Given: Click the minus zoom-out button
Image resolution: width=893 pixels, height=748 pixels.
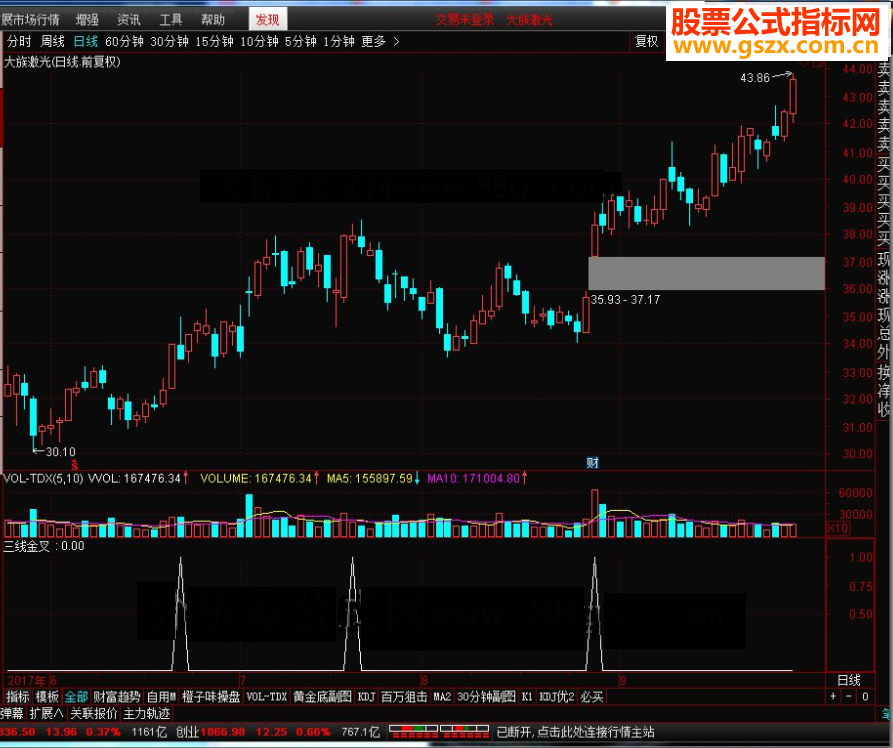Looking at the screenshot, I should pyautogui.click(x=849, y=697).
